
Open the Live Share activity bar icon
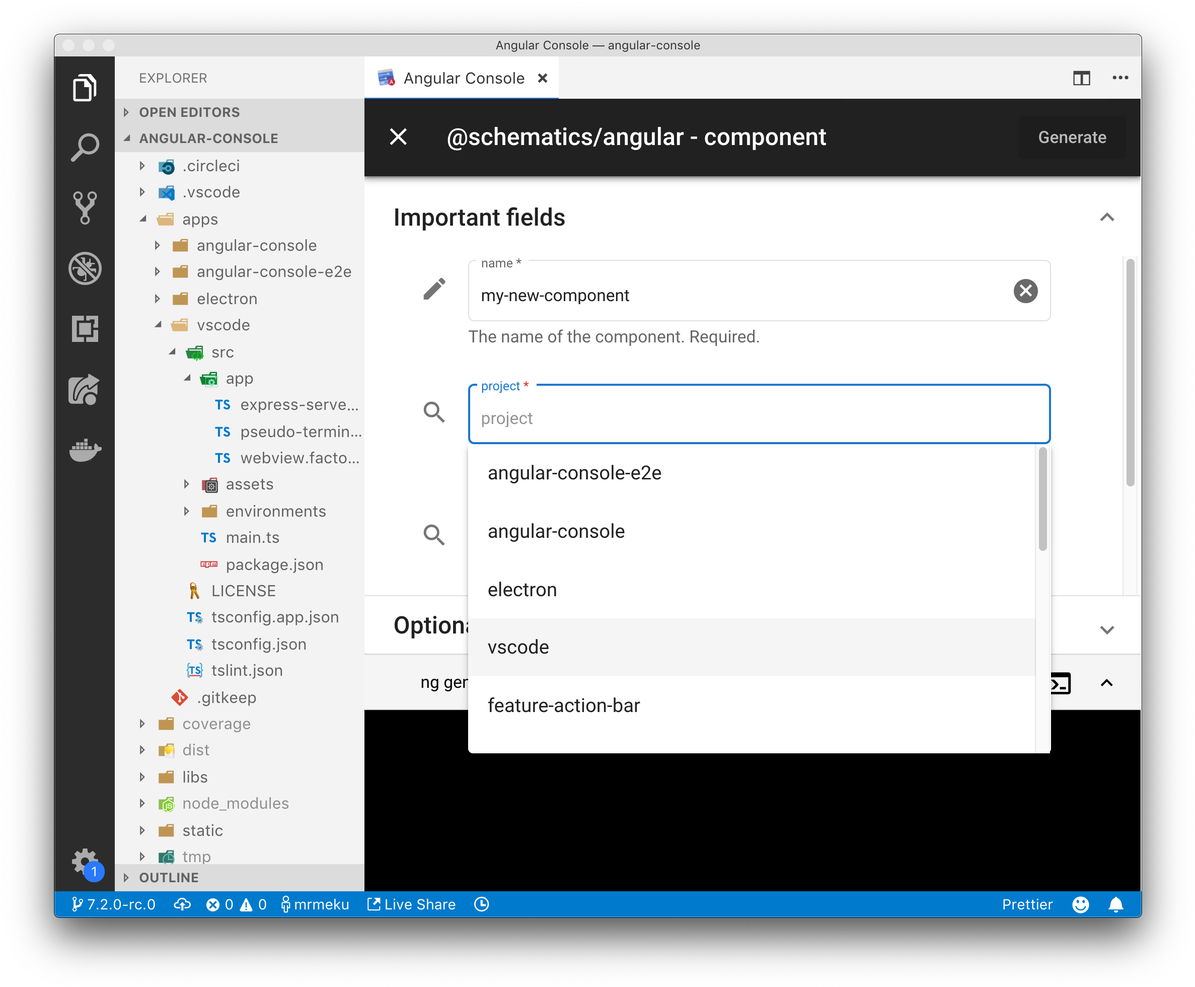coord(85,389)
